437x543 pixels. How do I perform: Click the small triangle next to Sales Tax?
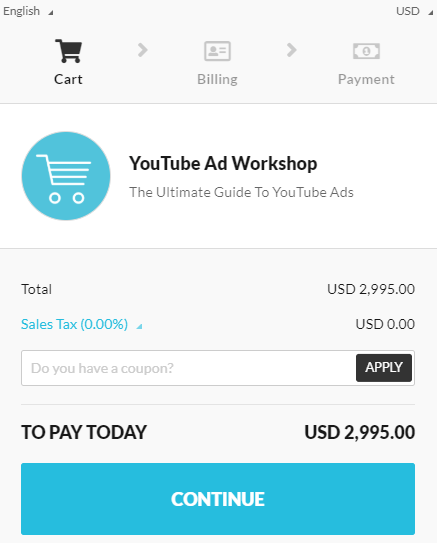coord(139,326)
